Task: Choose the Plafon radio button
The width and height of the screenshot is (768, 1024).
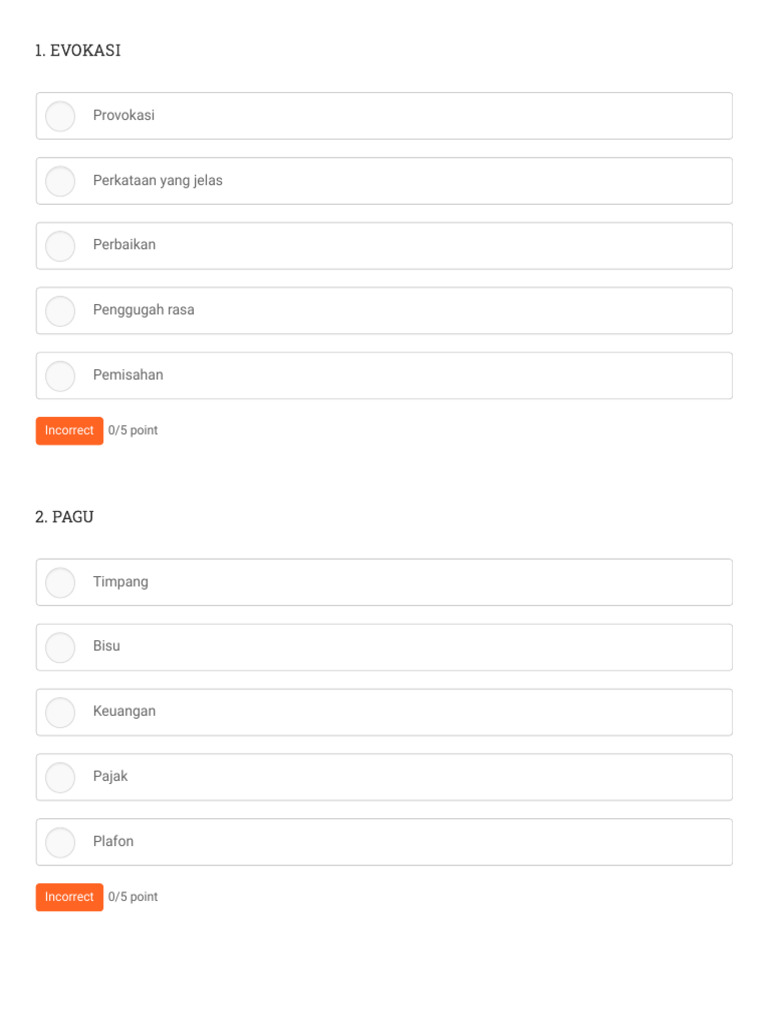Action: (60, 842)
